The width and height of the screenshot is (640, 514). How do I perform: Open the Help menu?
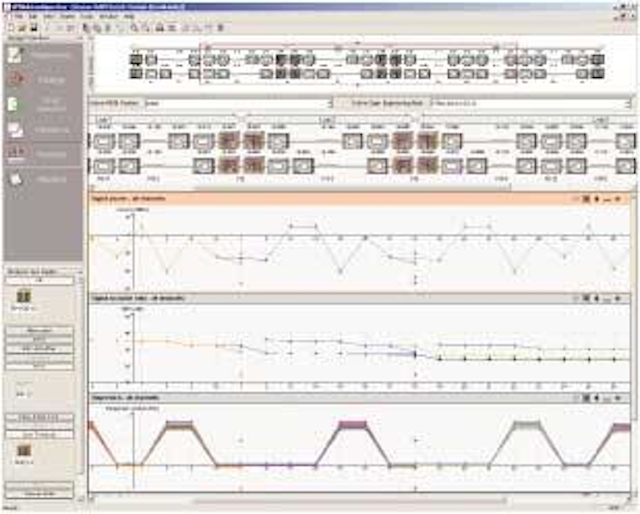129,16
